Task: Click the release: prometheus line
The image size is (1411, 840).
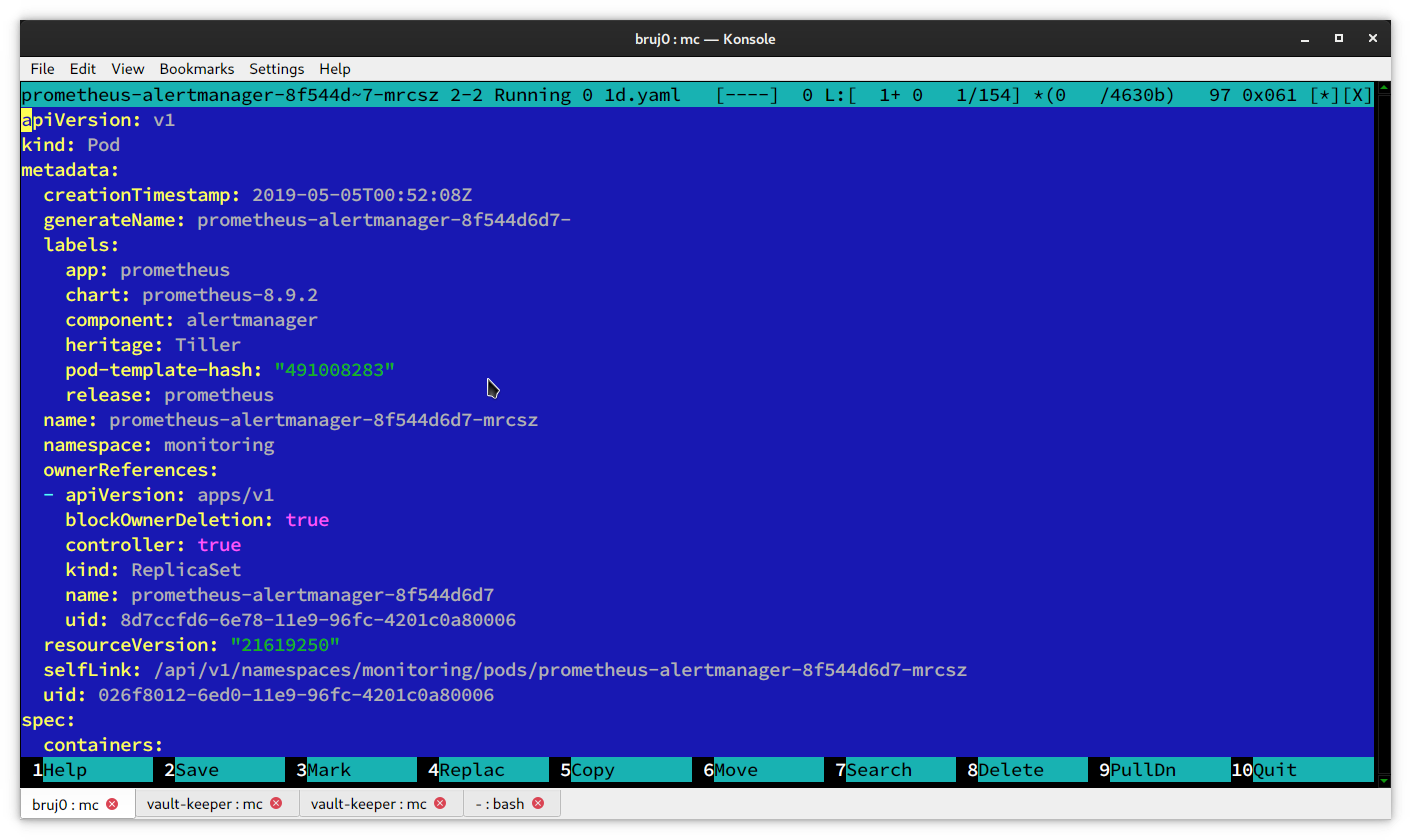Action: [170, 395]
